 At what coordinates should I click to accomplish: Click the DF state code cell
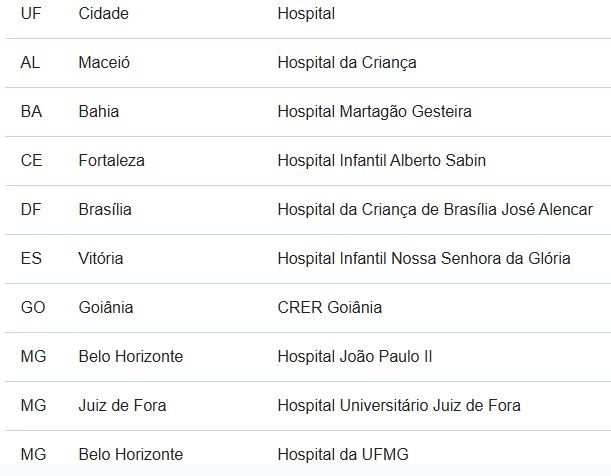pos(31,210)
